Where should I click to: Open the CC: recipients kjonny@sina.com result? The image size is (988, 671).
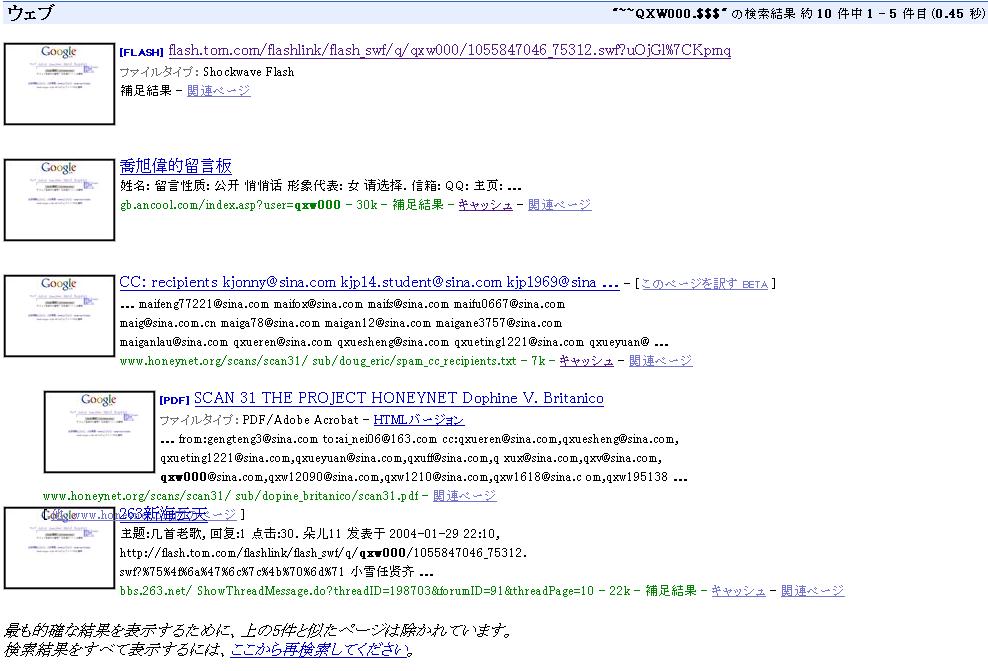(369, 282)
